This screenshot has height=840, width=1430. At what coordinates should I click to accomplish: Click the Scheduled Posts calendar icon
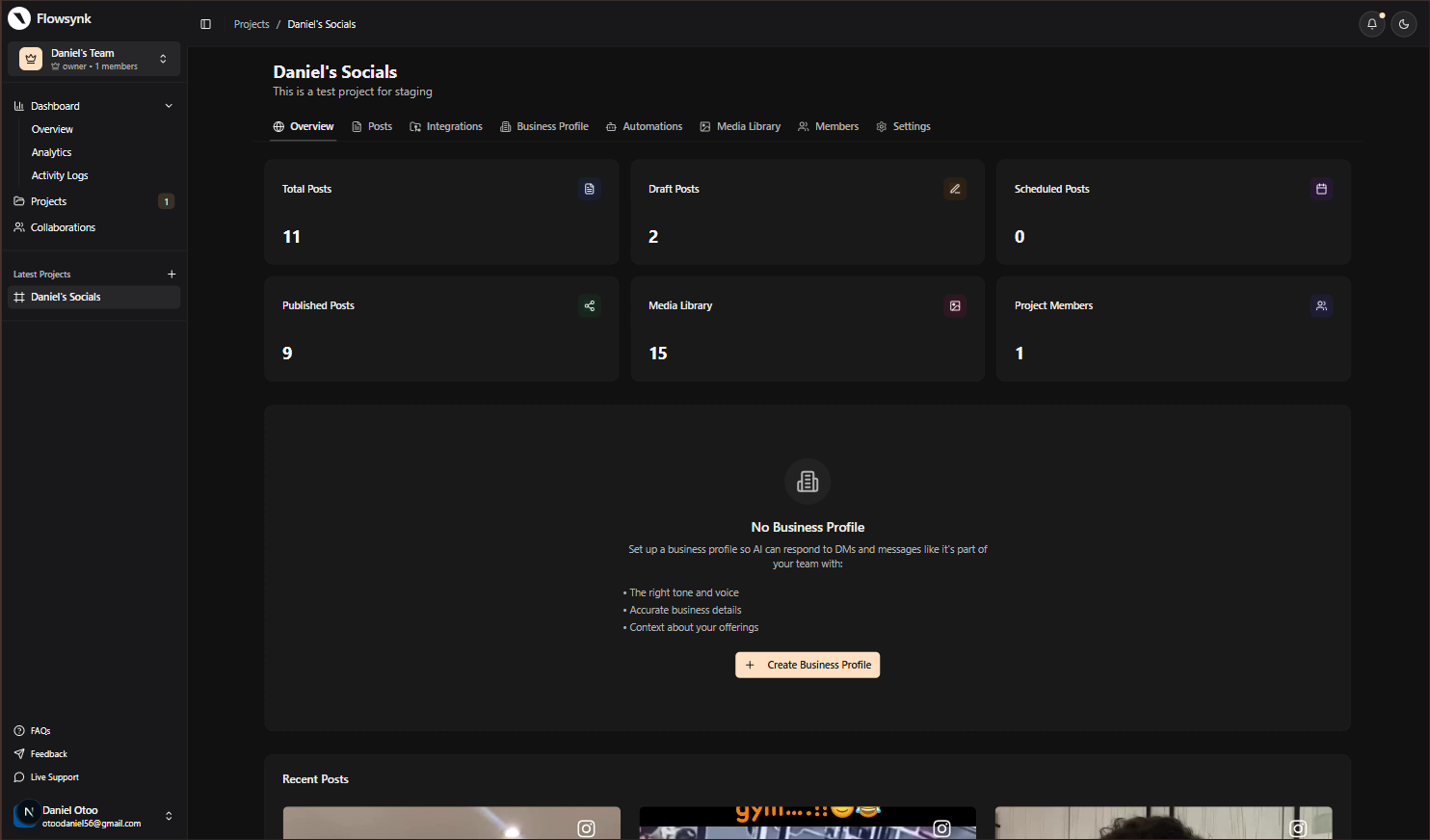pos(1321,189)
